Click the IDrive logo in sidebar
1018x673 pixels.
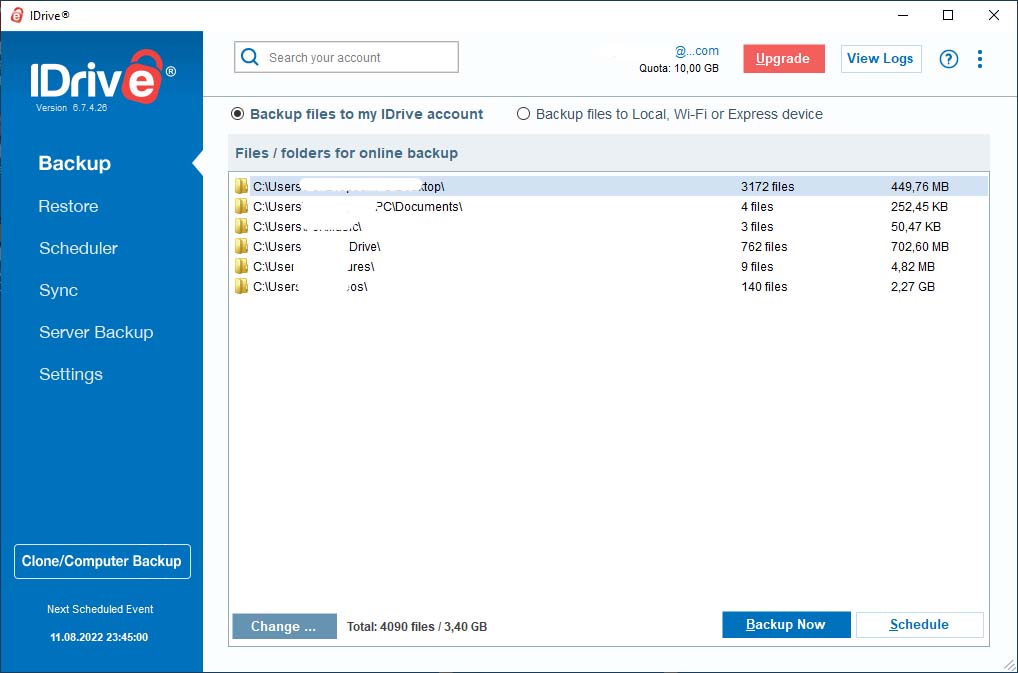102,77
